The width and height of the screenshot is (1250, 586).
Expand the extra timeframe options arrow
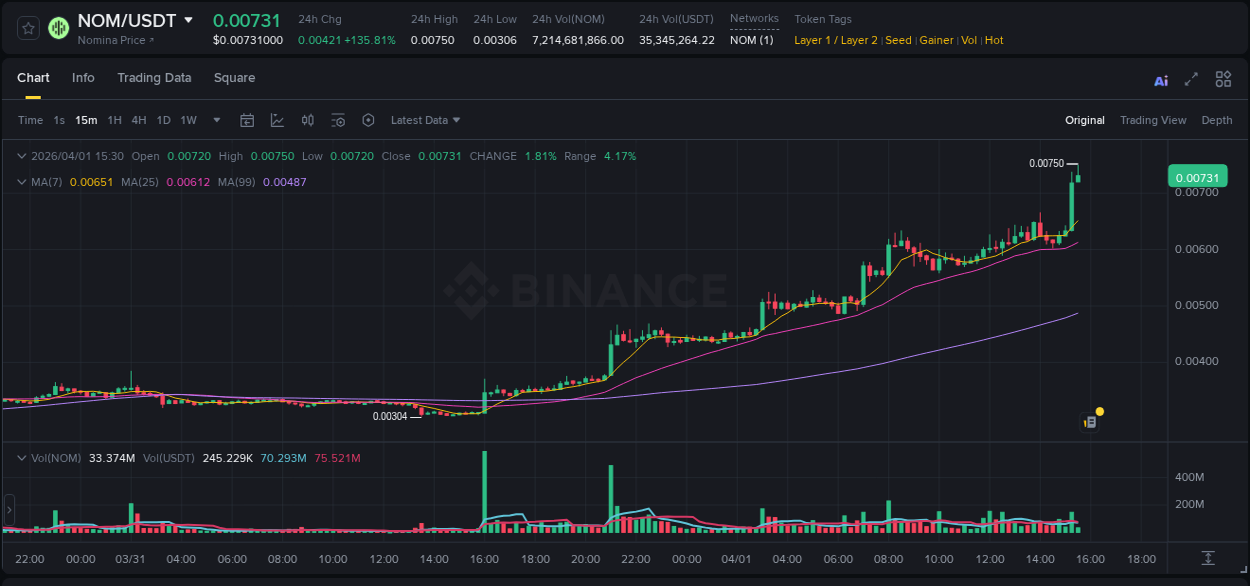(x=215, y=120)
